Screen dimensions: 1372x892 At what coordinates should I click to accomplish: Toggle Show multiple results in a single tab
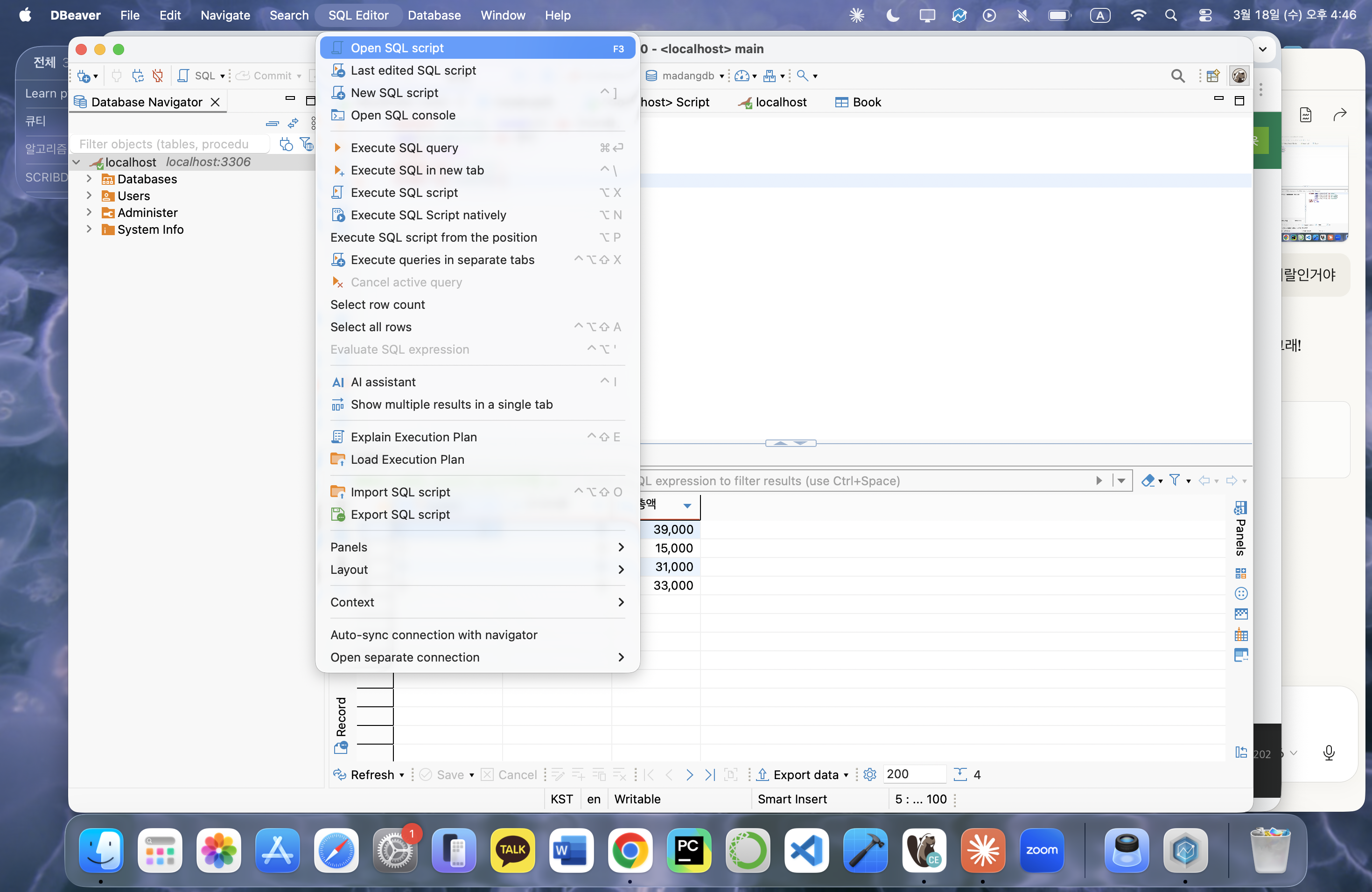pyautogui.click(x=451, y=404)
